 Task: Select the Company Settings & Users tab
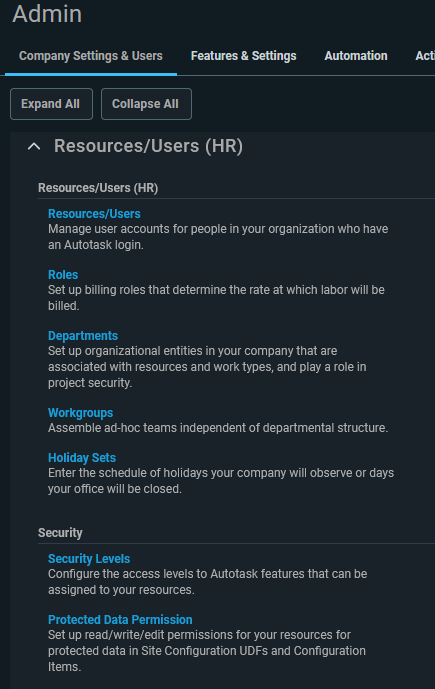coord(91,56)
